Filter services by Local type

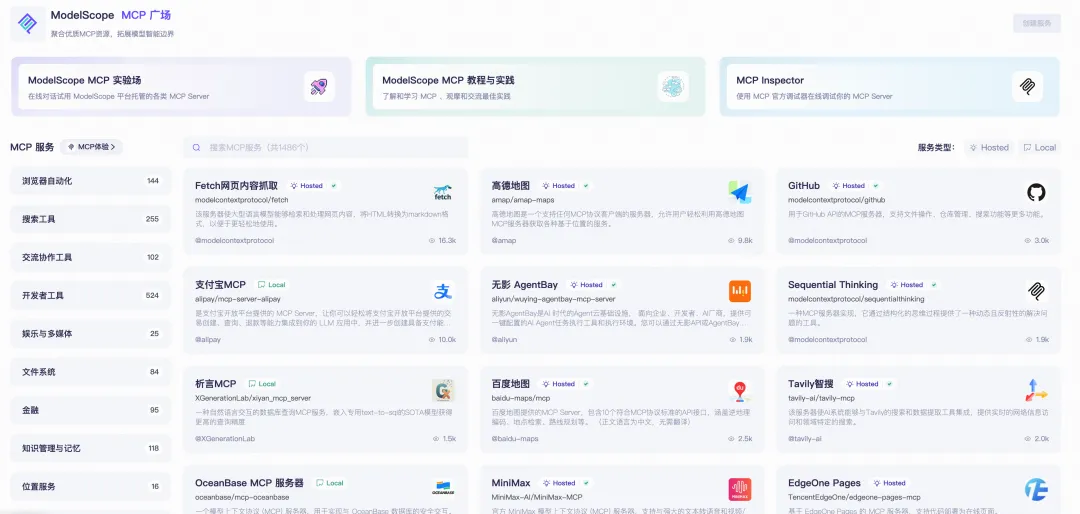tap(1039, 147)
